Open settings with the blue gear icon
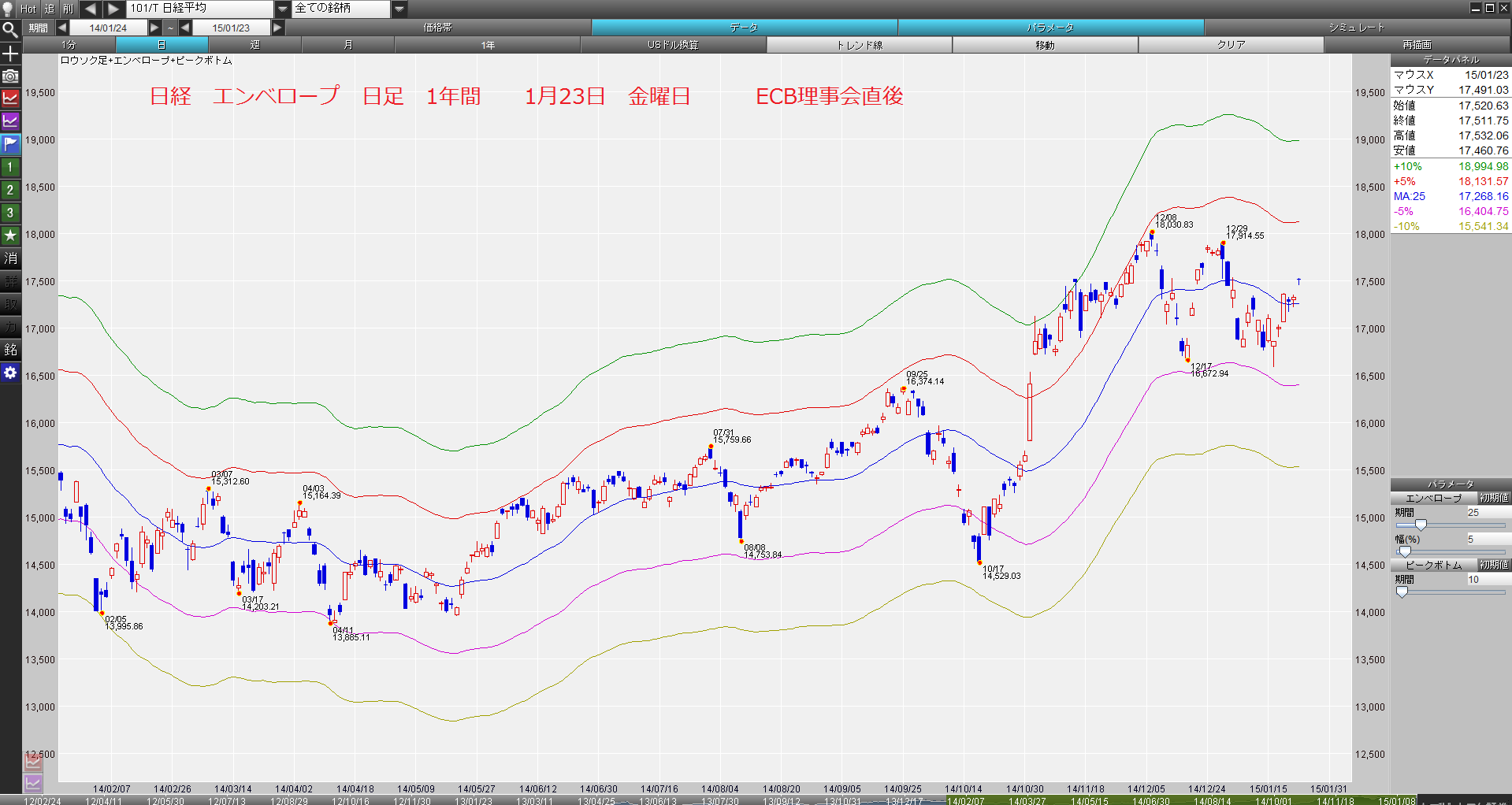Screen dimensions: 1512x805 tap(10, 373)
